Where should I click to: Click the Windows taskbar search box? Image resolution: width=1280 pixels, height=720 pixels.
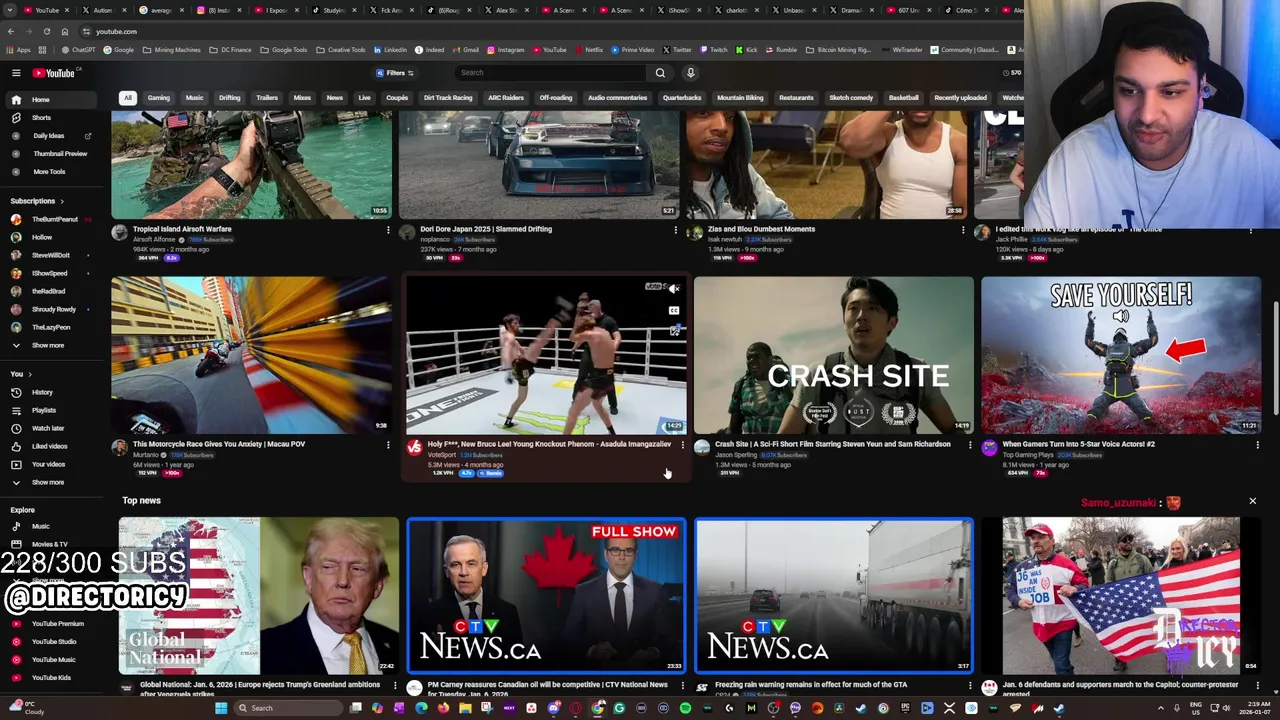coord(286,708)
